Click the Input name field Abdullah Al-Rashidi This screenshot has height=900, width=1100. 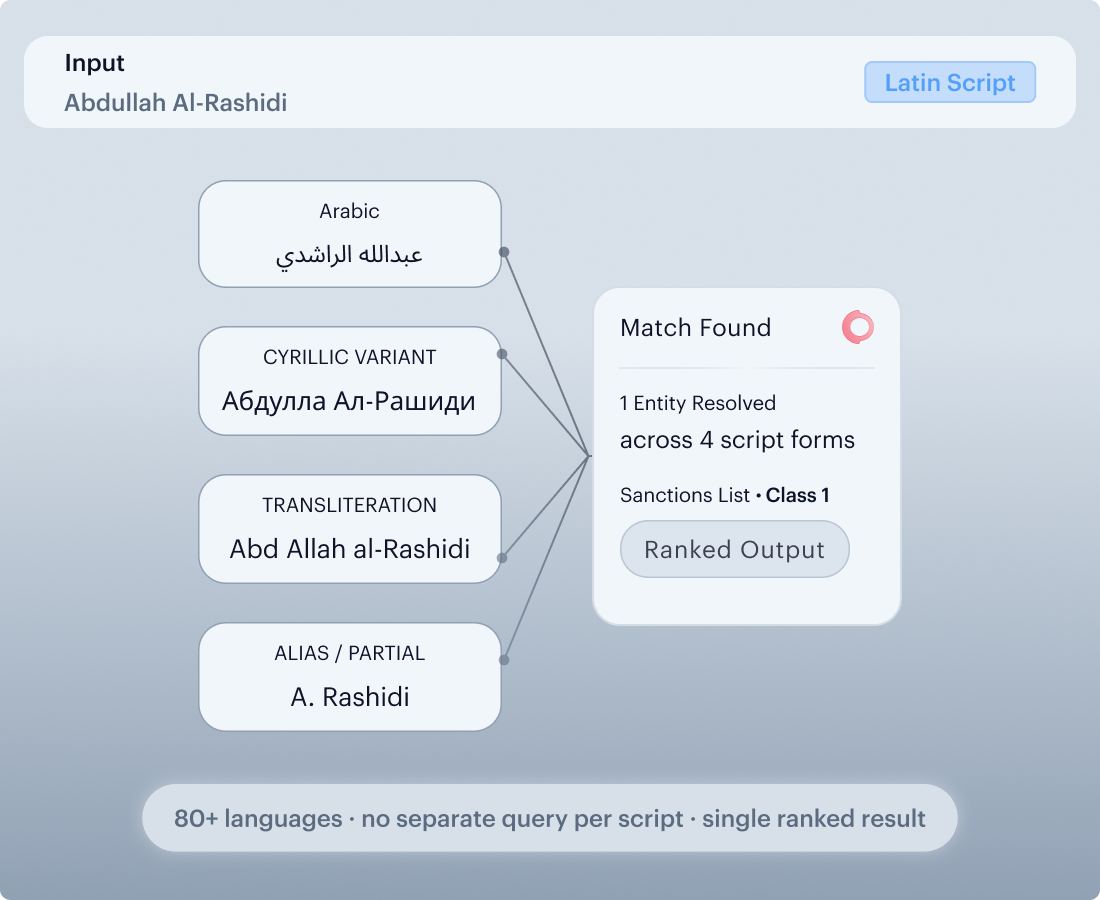(x=176, y=102)
